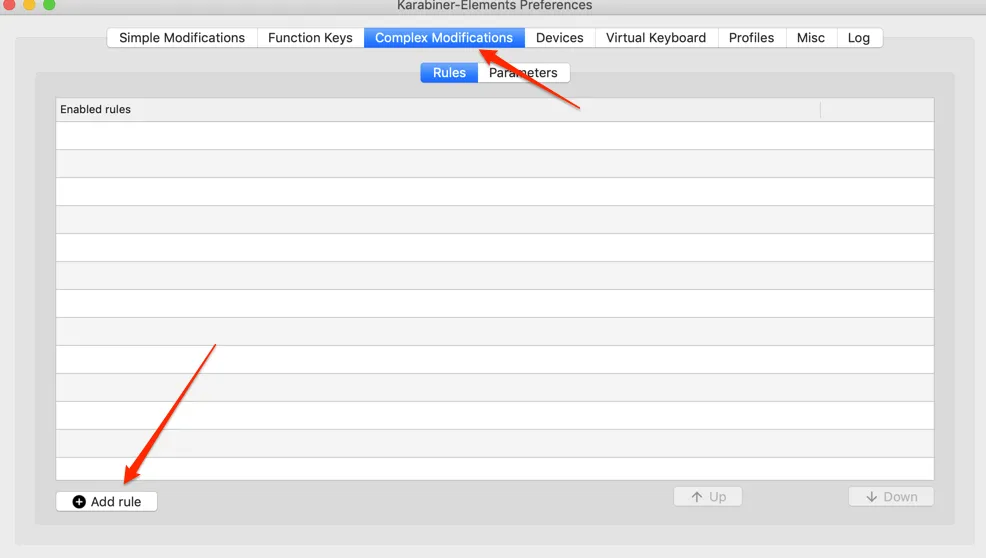
Task: Click the Add rule button
Action: pyautogui.click(x=107, y=502)
